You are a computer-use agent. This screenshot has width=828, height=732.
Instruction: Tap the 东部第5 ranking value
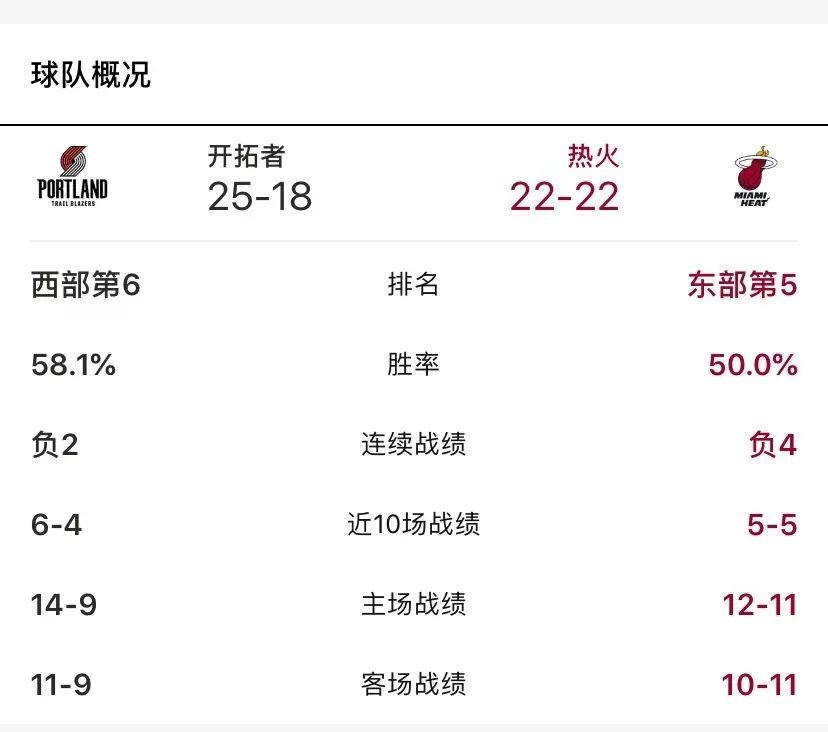point(742,285)
